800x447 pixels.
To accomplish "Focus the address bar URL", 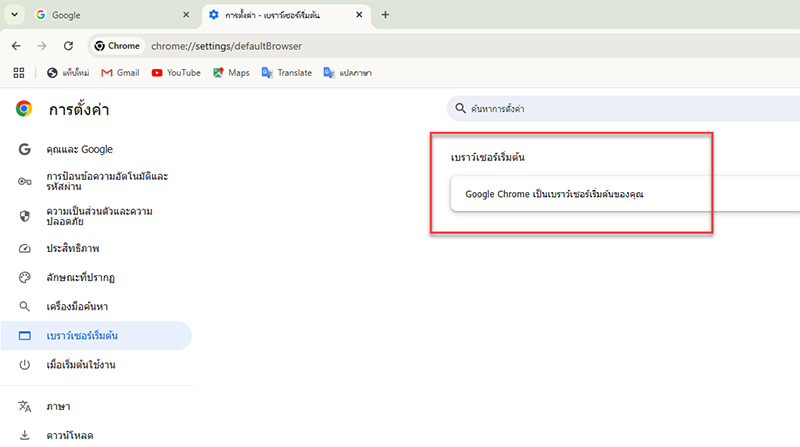I will click(x=226, y=46).
